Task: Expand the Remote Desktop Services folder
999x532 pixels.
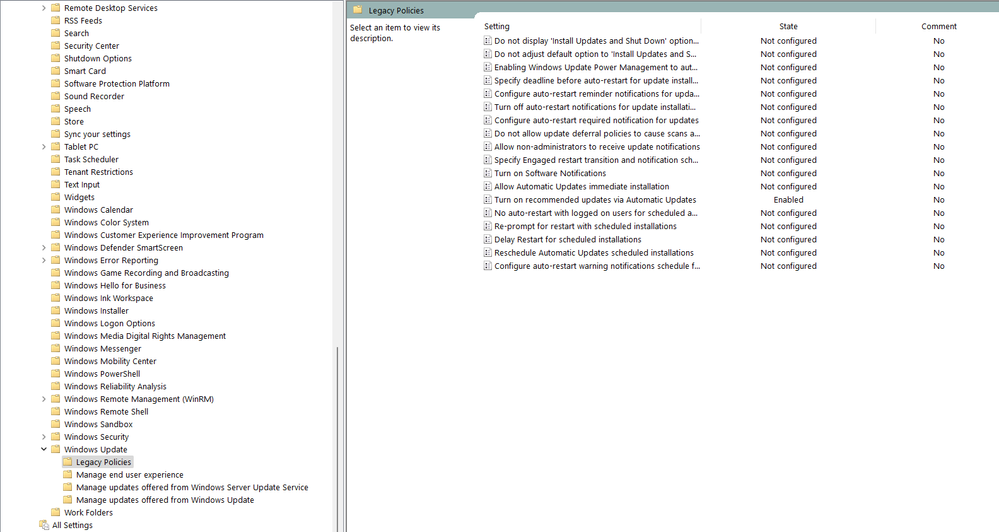Action: tap(43, 8)
